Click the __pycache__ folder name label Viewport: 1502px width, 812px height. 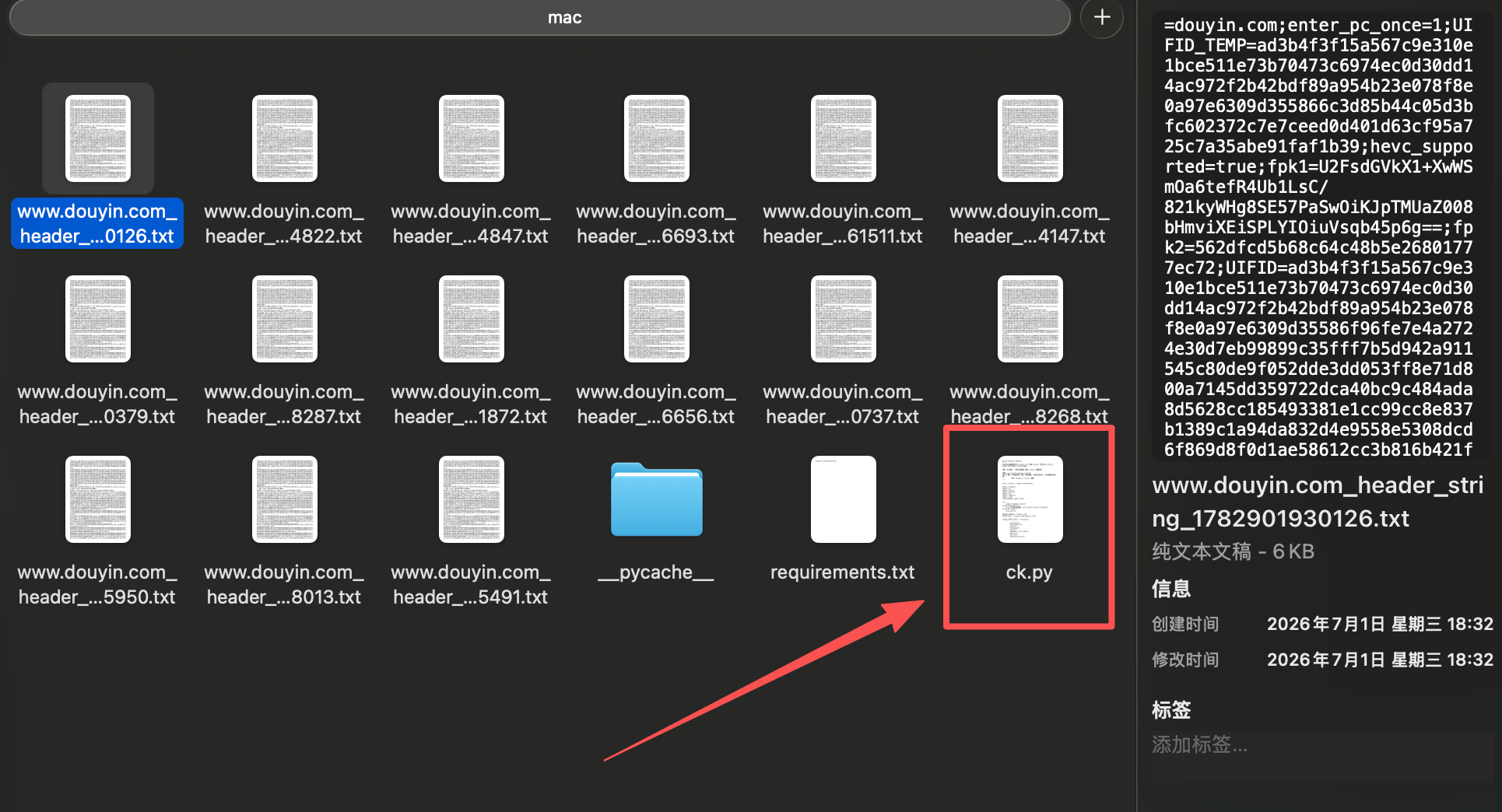coord(655,573)
